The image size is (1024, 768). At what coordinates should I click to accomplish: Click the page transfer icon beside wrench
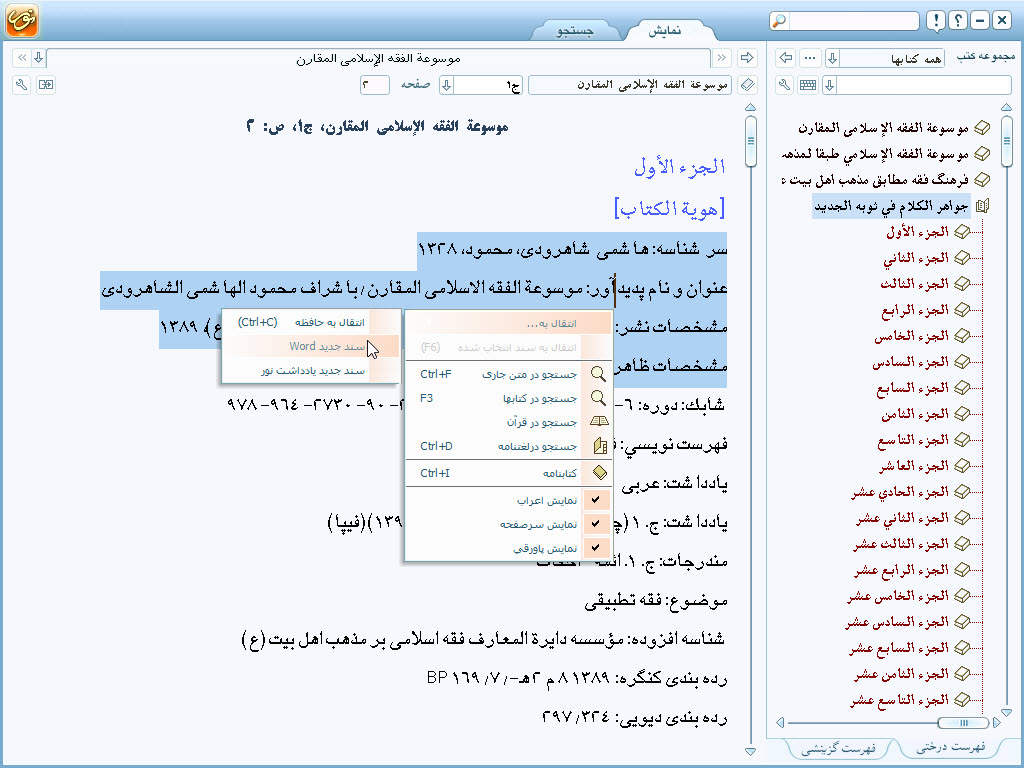click(x=46, y=85)
